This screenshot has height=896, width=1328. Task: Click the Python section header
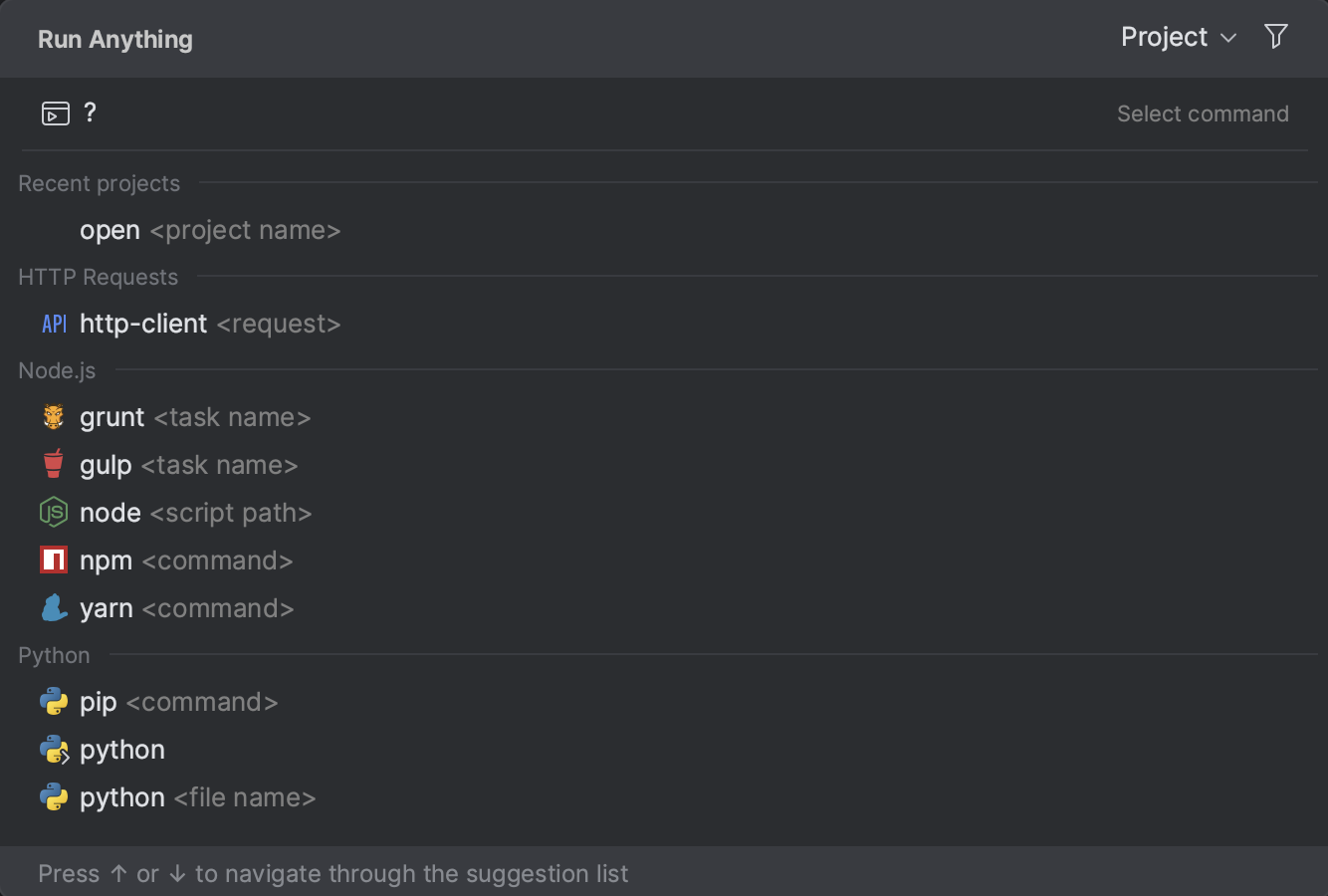click(54, 655)
